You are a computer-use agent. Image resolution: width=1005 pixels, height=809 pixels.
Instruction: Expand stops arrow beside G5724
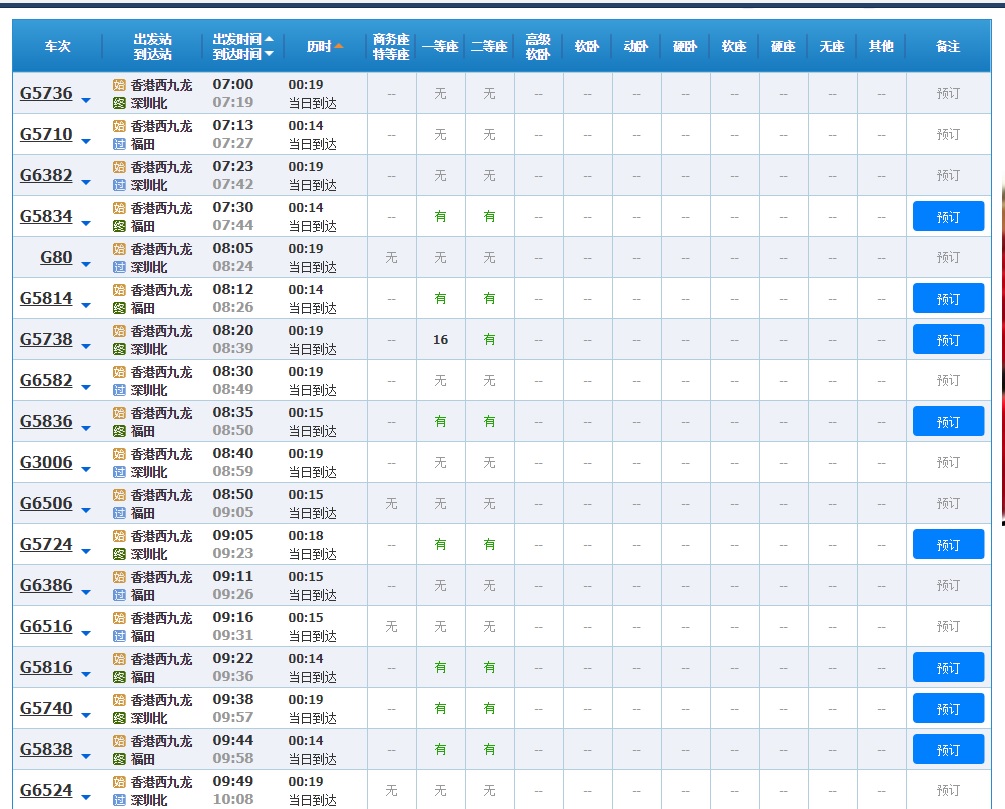point(86,552)
